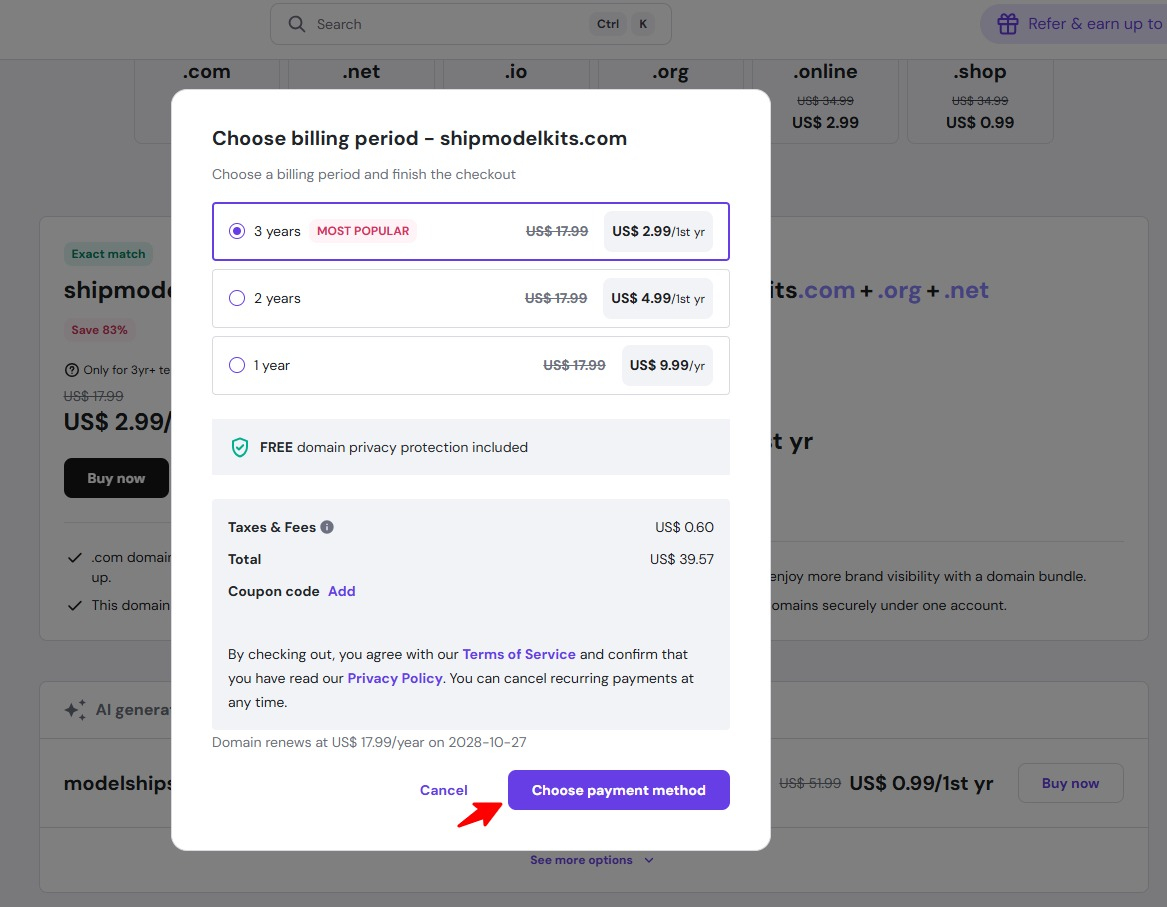Select the 3 years billing period
The width and height of the screenshot is (1167, 907).
[x=237, y=231]
